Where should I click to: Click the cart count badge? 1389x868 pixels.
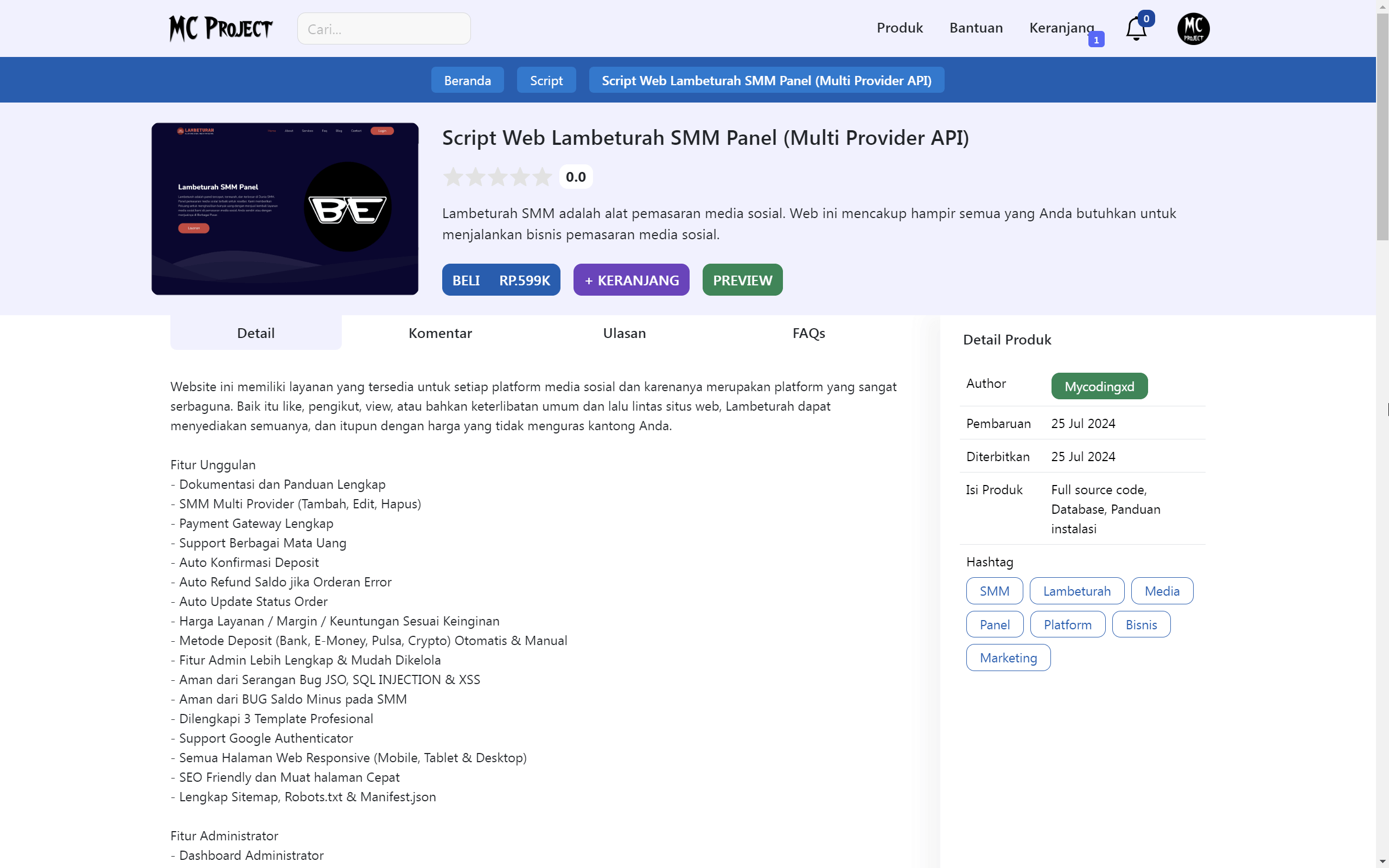click(x=1095, y=40)
